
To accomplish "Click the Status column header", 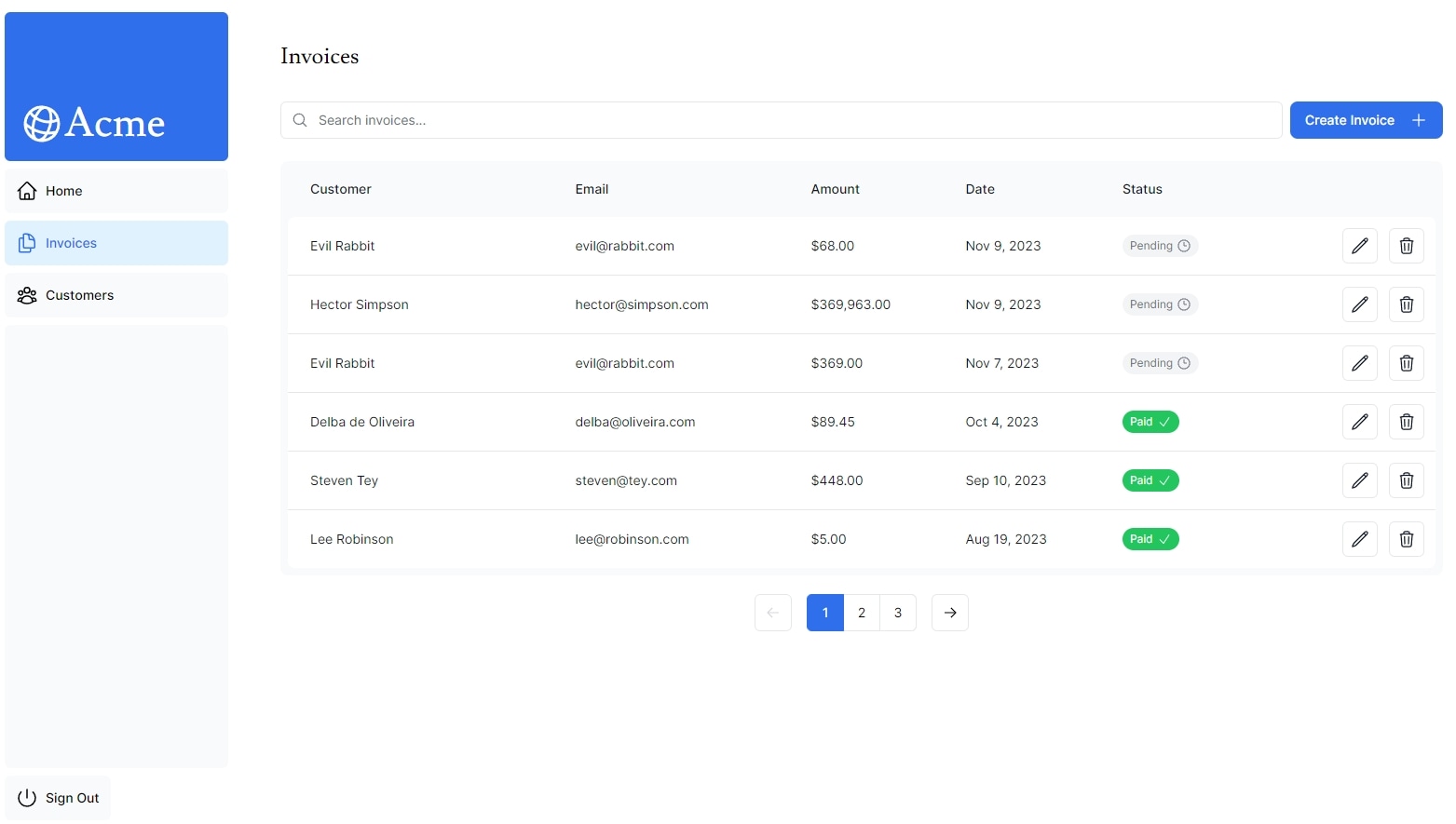I will (x=1142, y=189).
